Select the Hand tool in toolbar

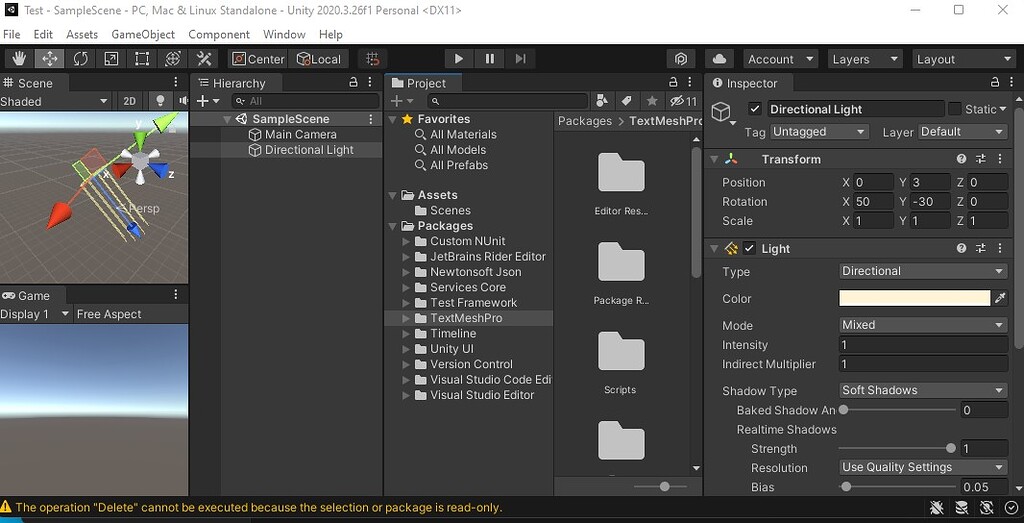tap(19, 59)
